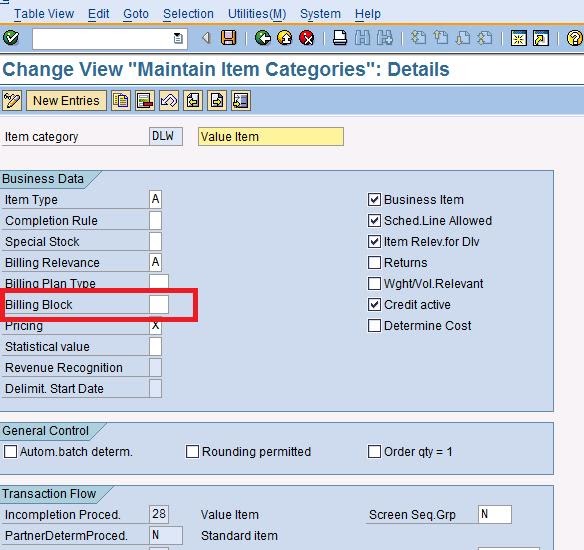Image resolution: width=584 pixels, height=550 pixels.
Task: Click the Delete entry icon
Action: pos(145,101)
